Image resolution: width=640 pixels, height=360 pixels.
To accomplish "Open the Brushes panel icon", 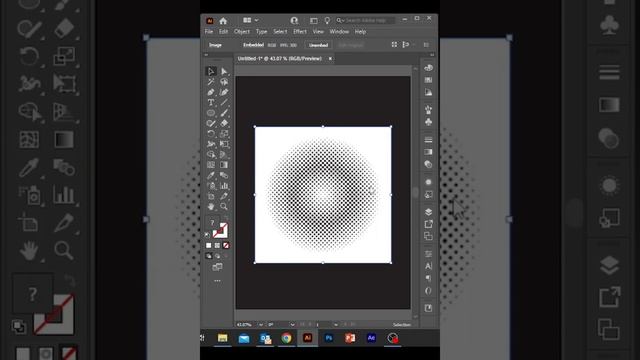I will coord(428,109).
